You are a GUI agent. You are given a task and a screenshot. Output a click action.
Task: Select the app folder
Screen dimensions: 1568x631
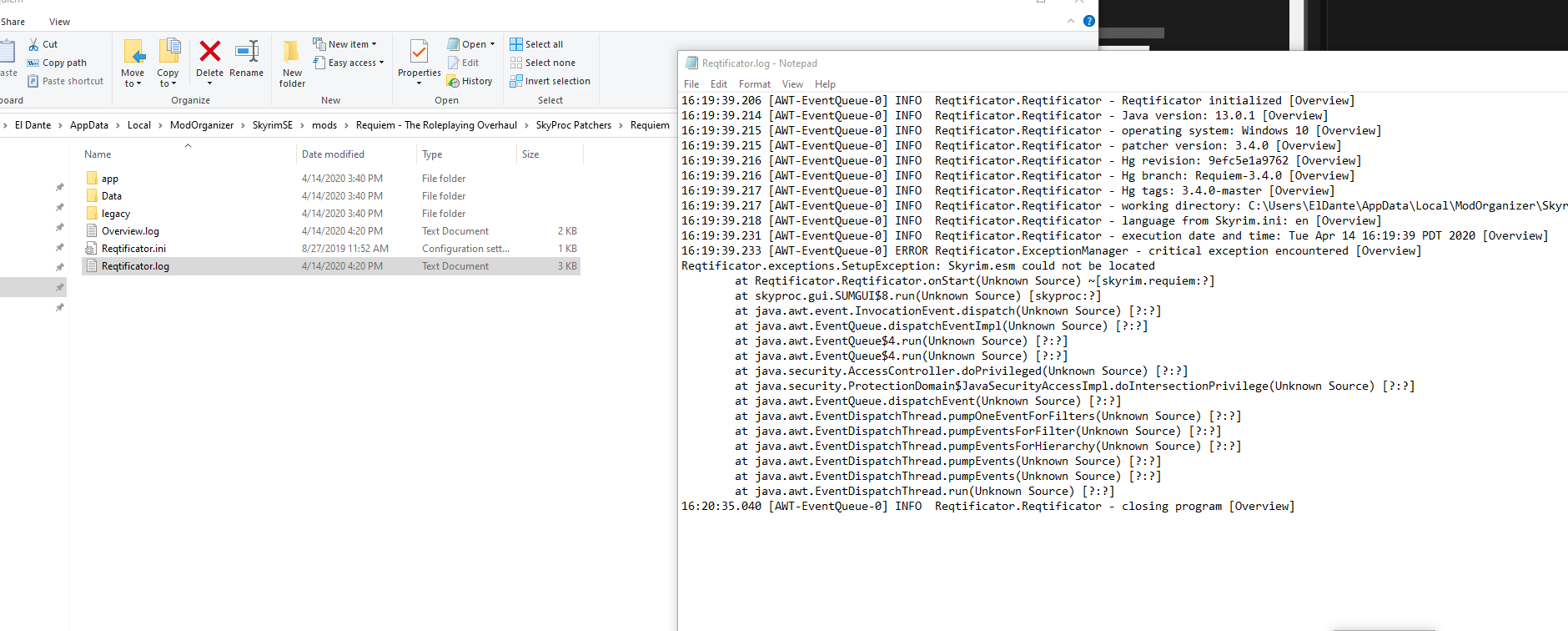331,179
